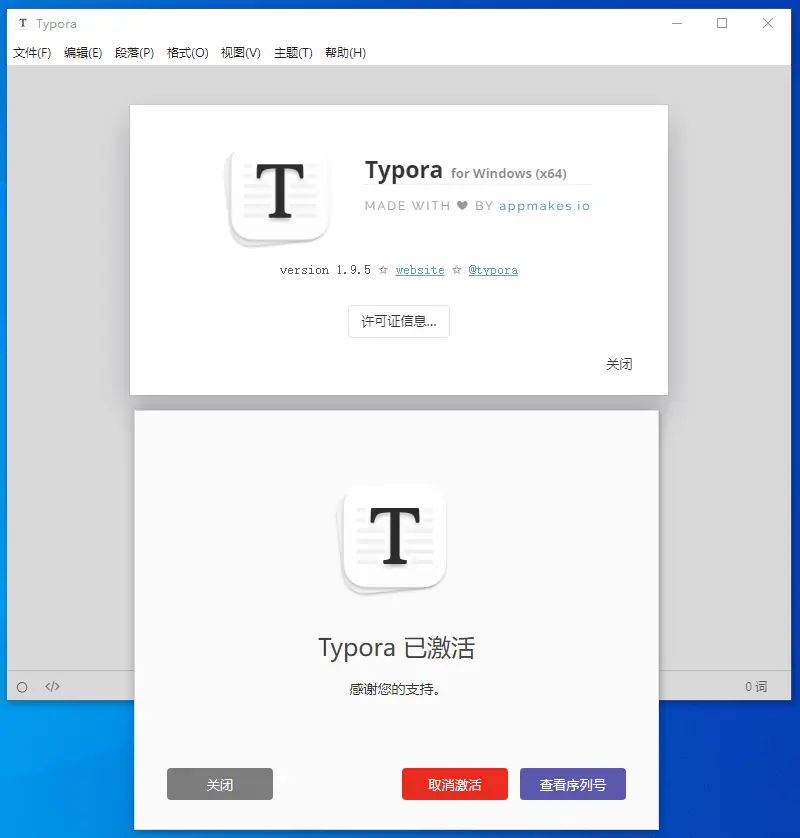The image size is (800, 838).
Task: Open the 视图(V) menu
Action: point(240,53)
